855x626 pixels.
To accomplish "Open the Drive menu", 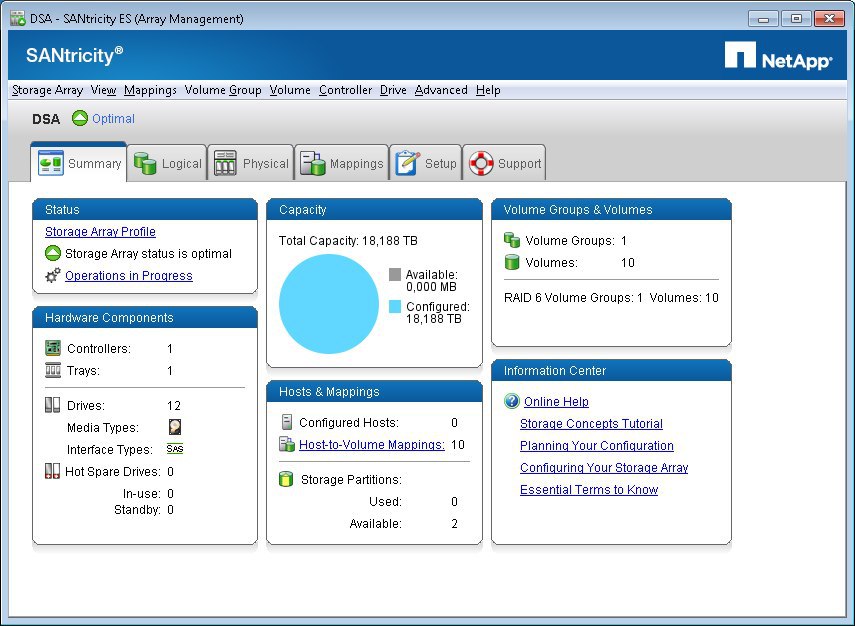I will click(393, 90).
